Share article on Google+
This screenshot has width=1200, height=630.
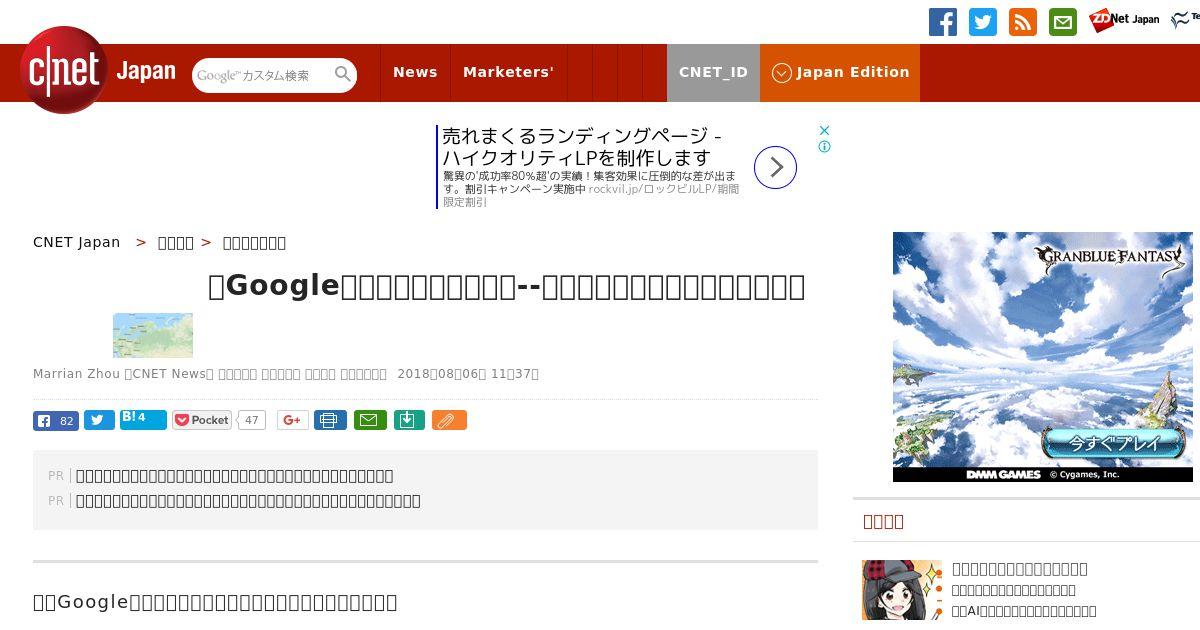[x=293, y=420]
